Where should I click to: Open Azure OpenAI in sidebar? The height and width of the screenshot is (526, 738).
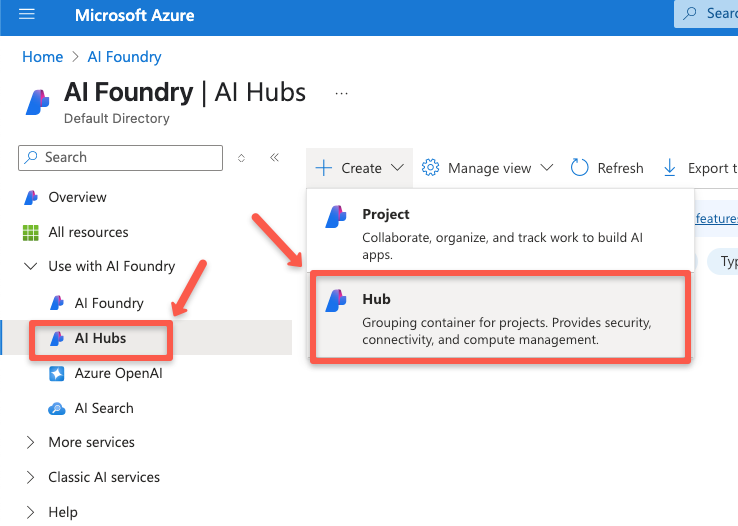(x=119, y=374)
